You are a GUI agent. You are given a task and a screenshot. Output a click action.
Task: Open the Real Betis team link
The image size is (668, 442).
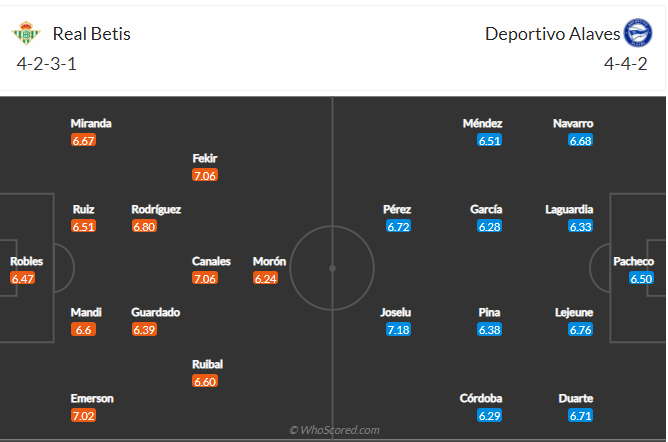[x=91, y=34]
